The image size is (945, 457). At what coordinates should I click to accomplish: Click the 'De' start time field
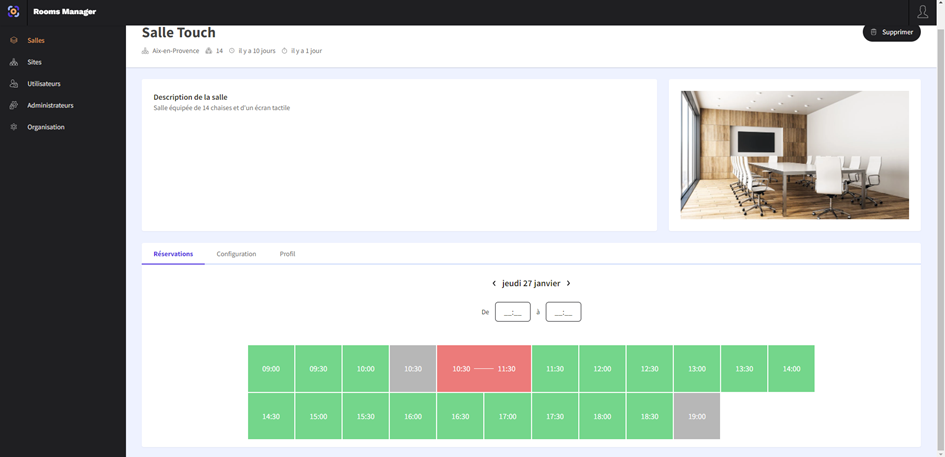(513, 312)
